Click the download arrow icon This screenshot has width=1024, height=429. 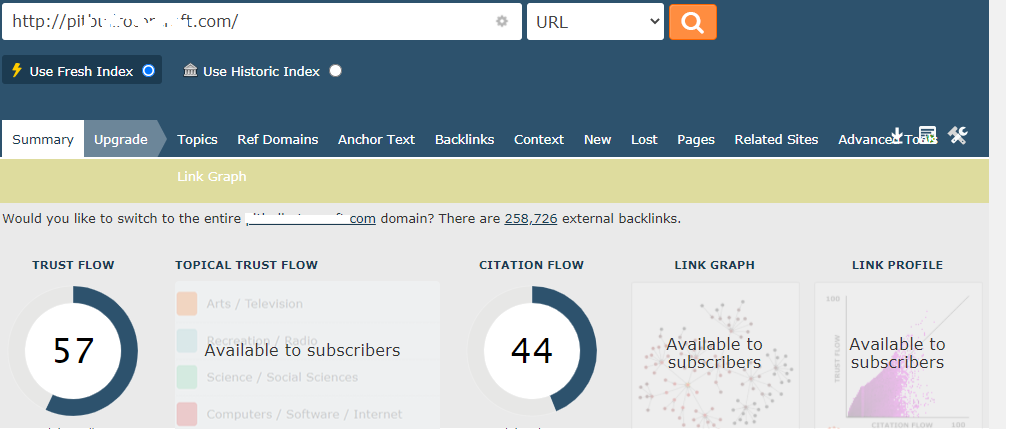[x=897, y=135]
